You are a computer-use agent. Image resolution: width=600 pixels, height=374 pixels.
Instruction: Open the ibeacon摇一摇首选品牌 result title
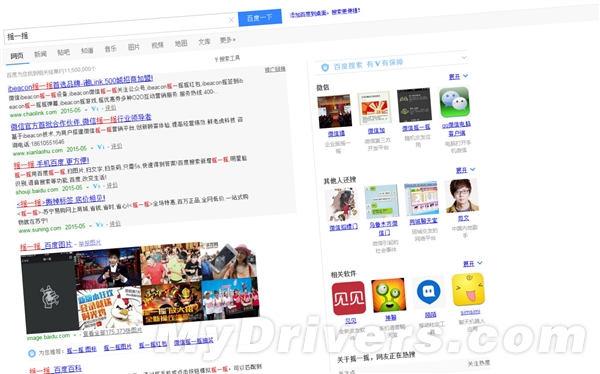pyautogui.click(x=80, y=83)
